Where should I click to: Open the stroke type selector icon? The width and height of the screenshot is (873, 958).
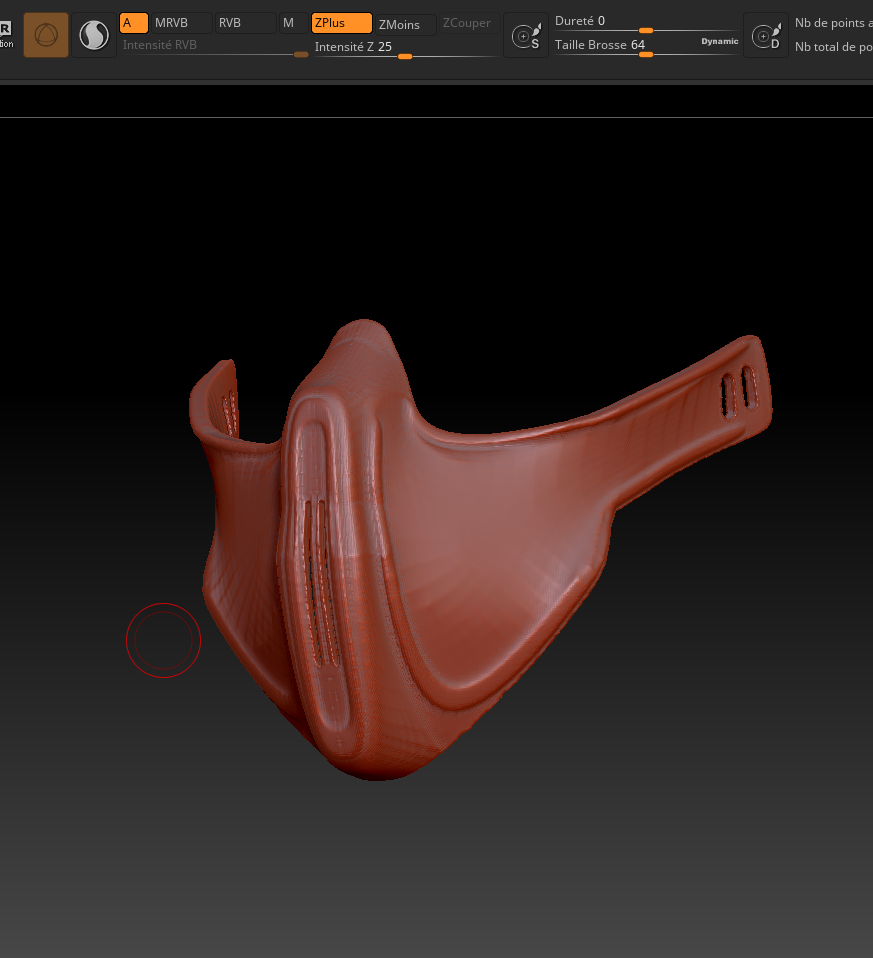[93, 34]
